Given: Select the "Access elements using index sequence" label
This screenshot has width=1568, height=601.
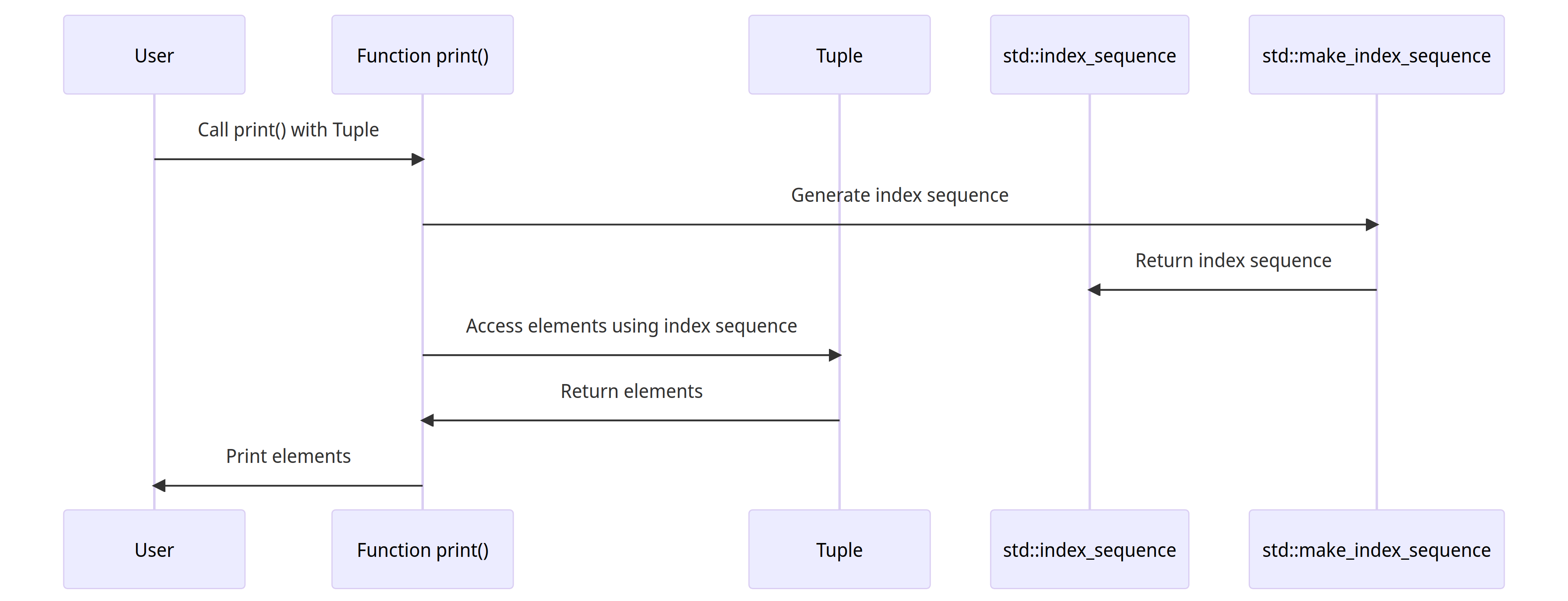Looking at the screenshot, I should [x=631, y=326].
